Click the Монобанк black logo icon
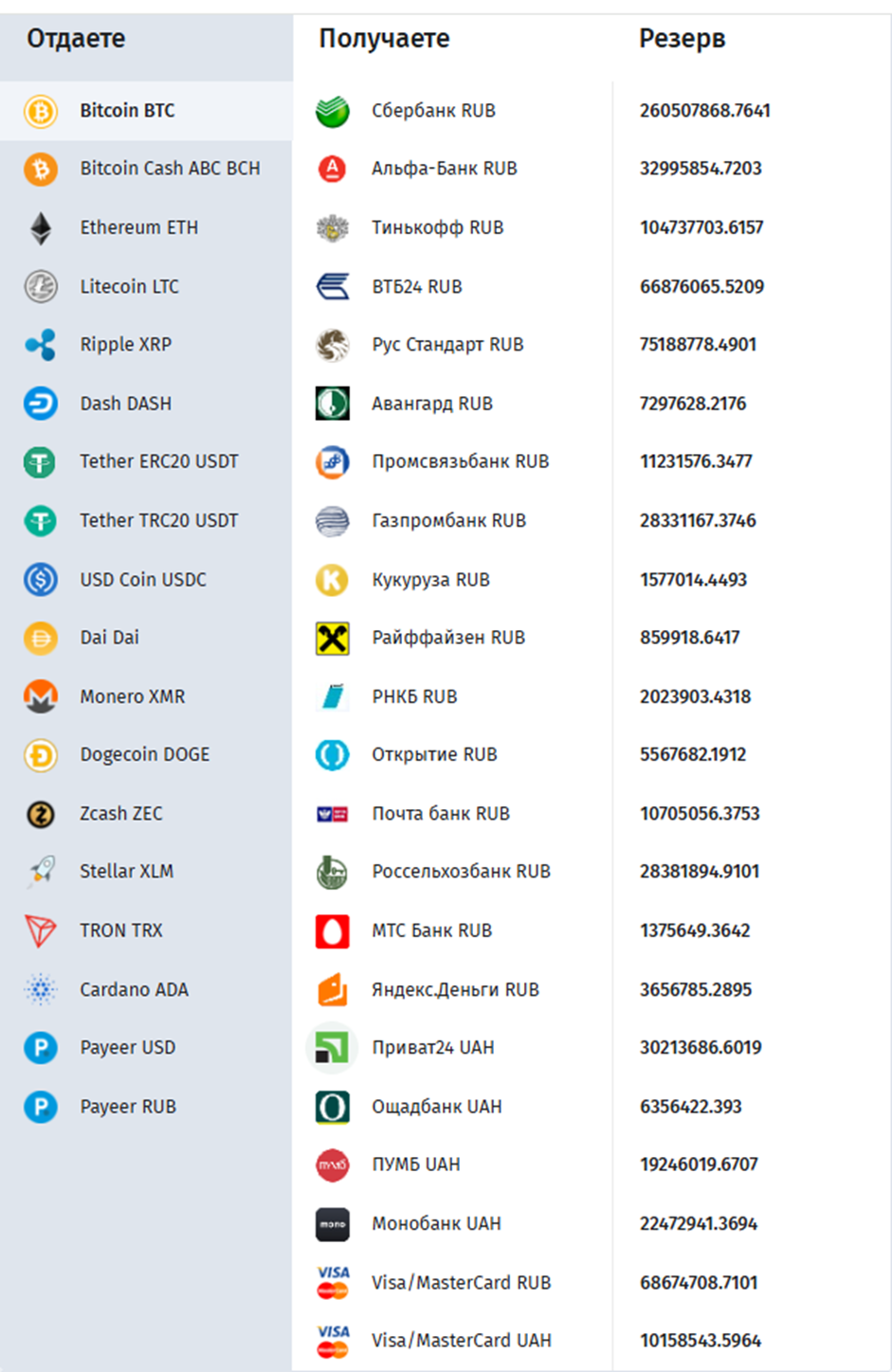 click(x=333, y=1224)
